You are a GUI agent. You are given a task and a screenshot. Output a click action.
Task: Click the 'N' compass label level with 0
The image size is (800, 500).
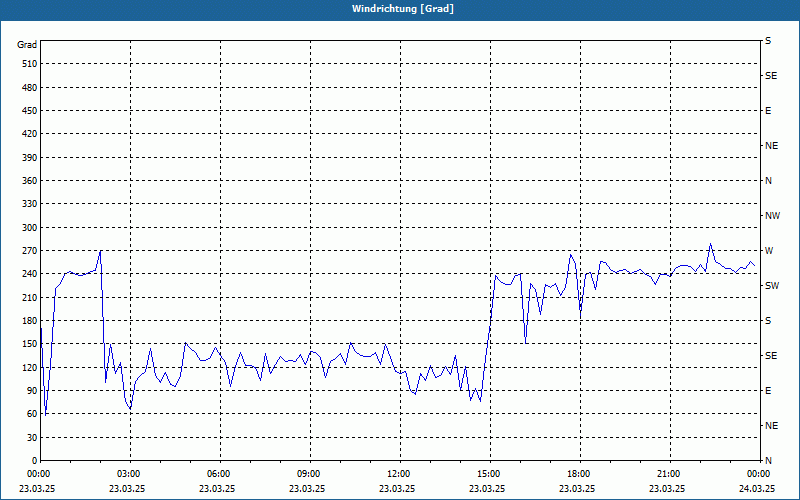[x=768, y=461]
